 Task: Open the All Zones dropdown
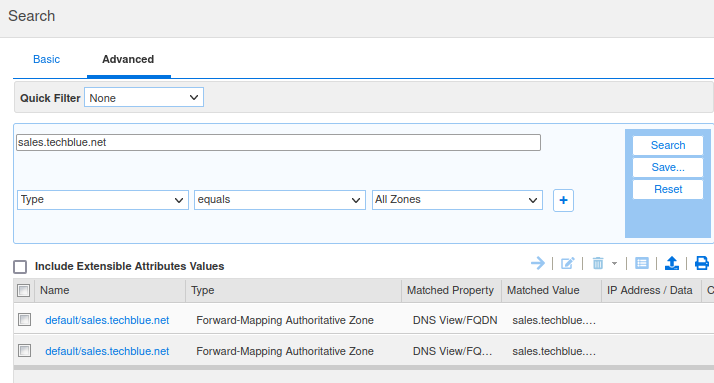pos(457,200)
